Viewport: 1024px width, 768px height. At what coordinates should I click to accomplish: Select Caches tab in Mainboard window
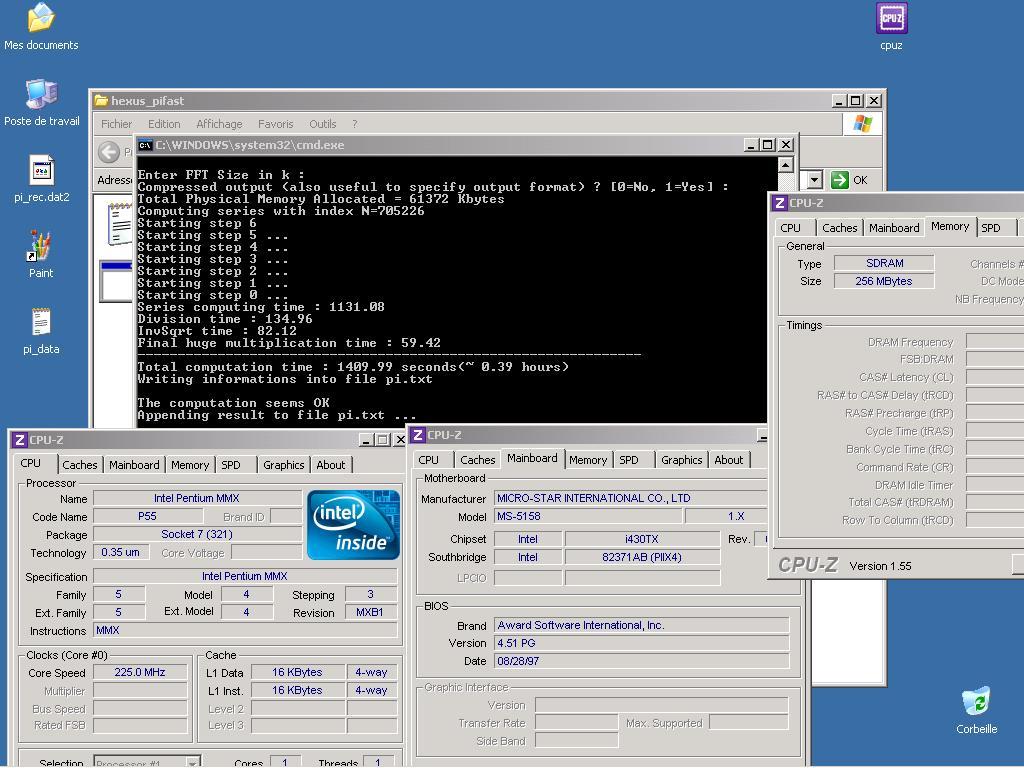tap(477, 460)
